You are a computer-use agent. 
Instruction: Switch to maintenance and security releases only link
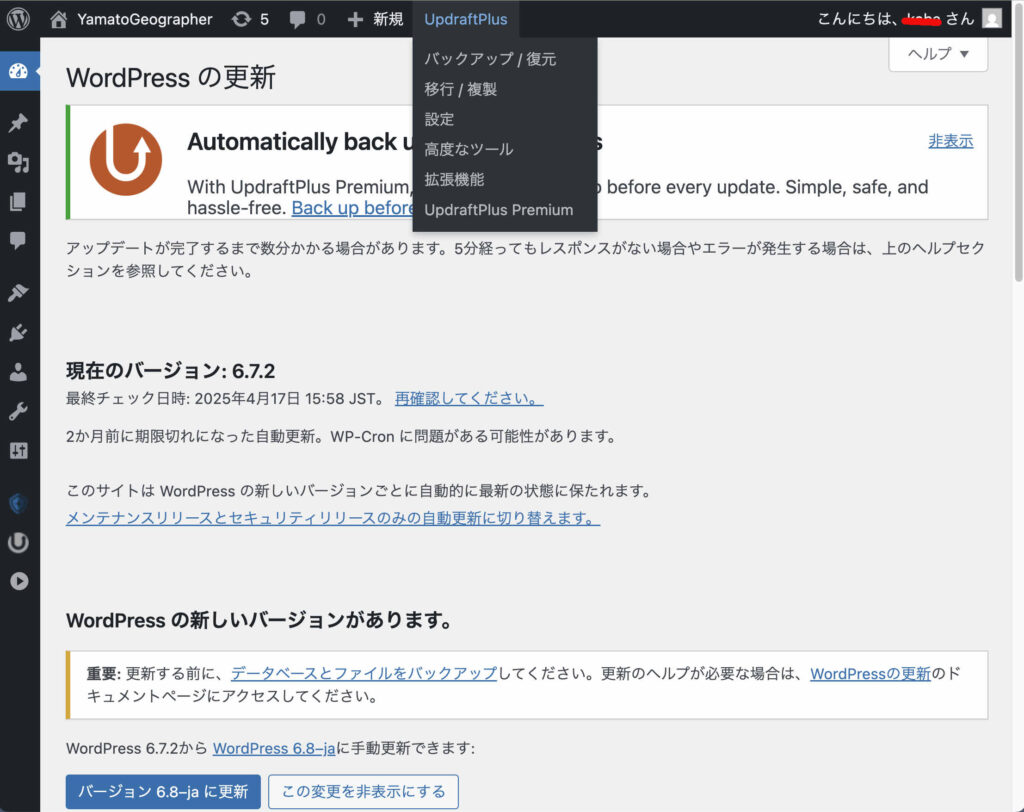coord(333,518)
